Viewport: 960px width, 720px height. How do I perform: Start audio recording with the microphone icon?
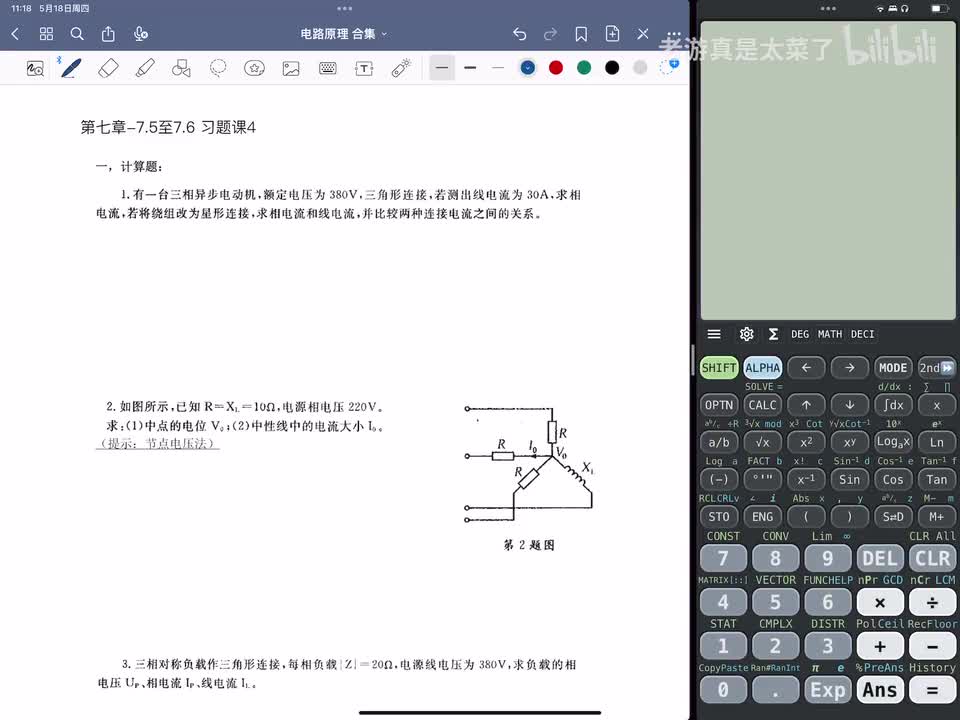[140, 34]
